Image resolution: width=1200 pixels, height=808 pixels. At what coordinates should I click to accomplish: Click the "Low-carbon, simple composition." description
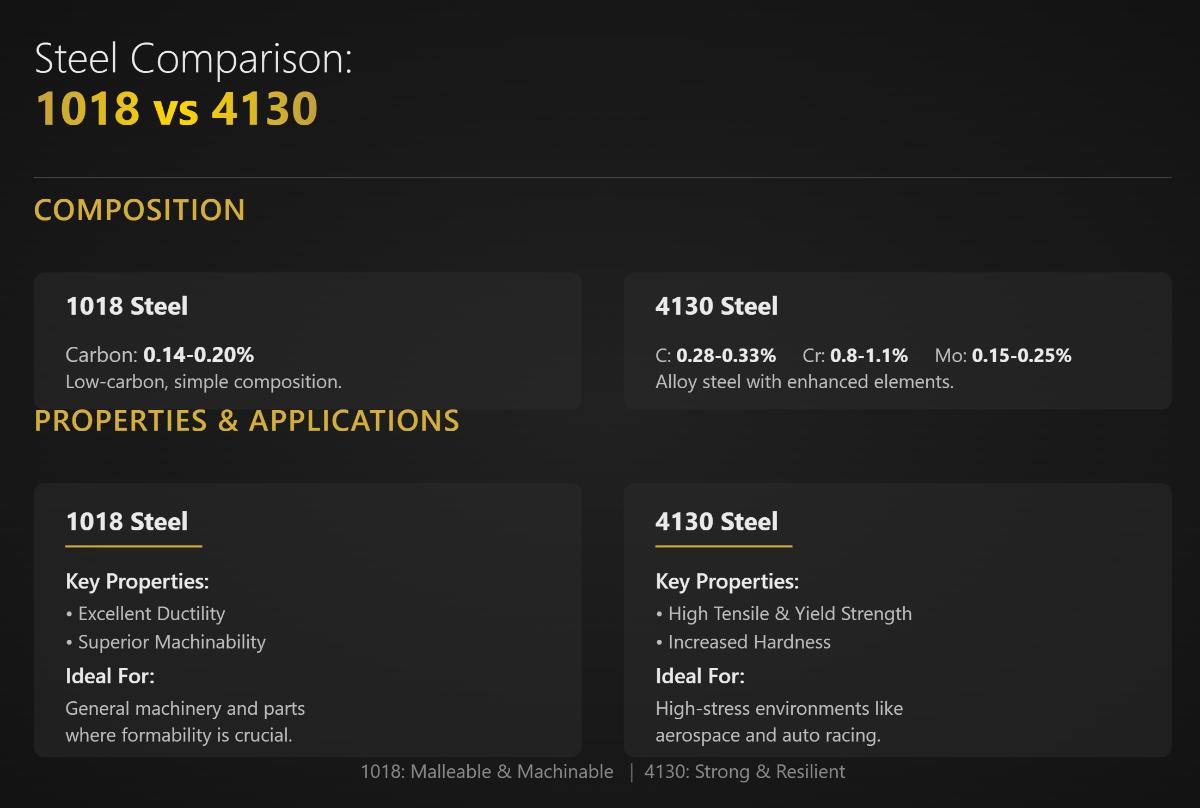pos(203,382)
